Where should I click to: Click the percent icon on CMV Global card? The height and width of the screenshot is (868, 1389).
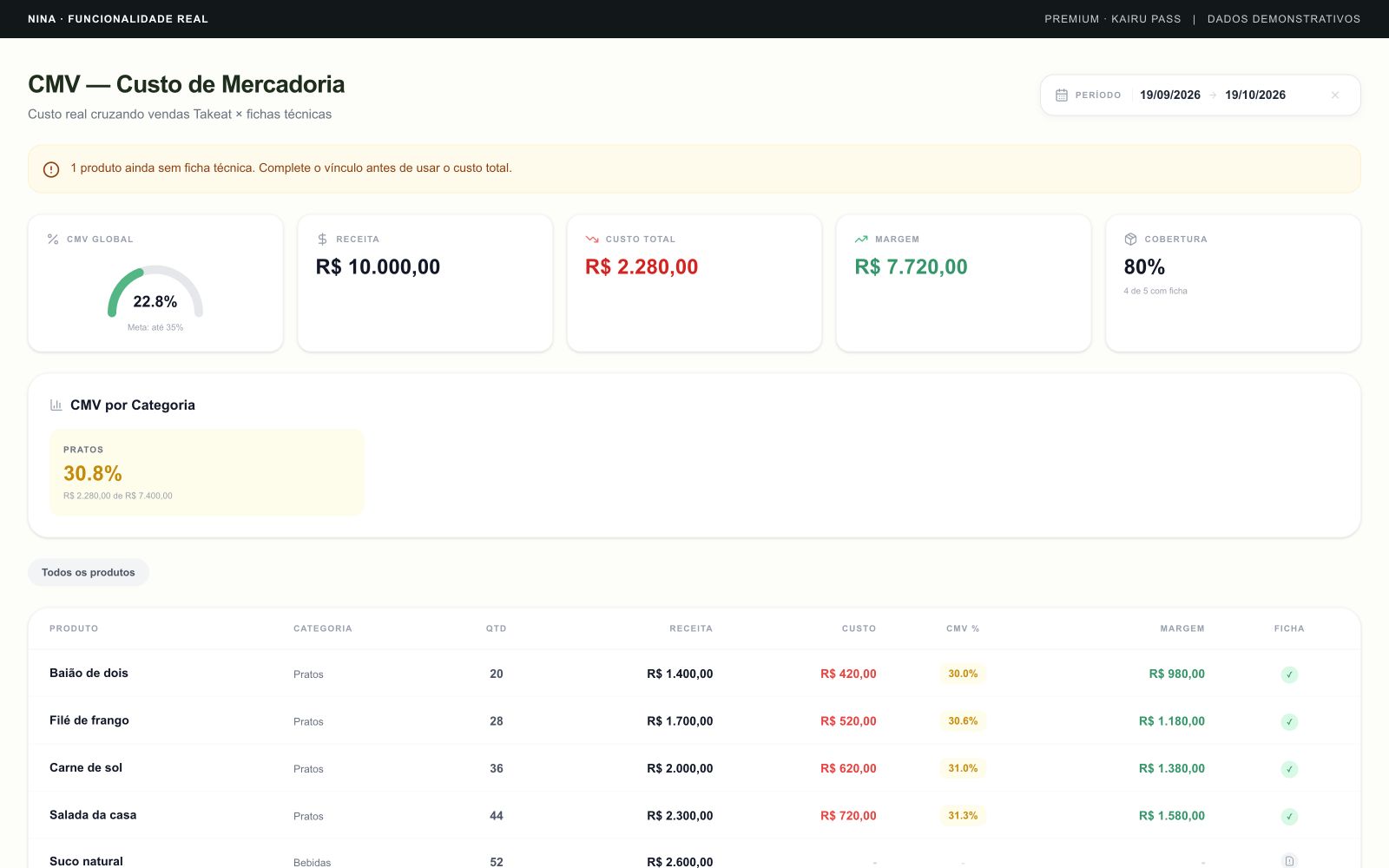click(53, 239)
